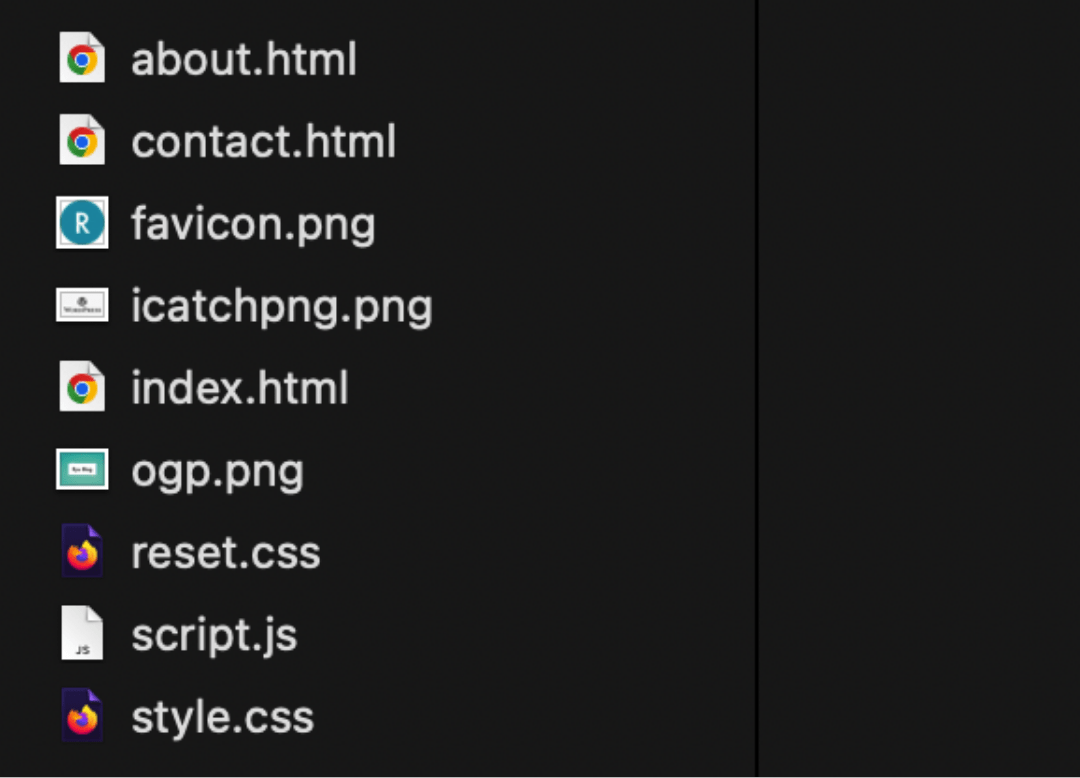Image resolution: width=1080 pixels, height=778 pixels.
Task: Select the index.html file name
Action: pyautogui.click(x=240, y=388)
